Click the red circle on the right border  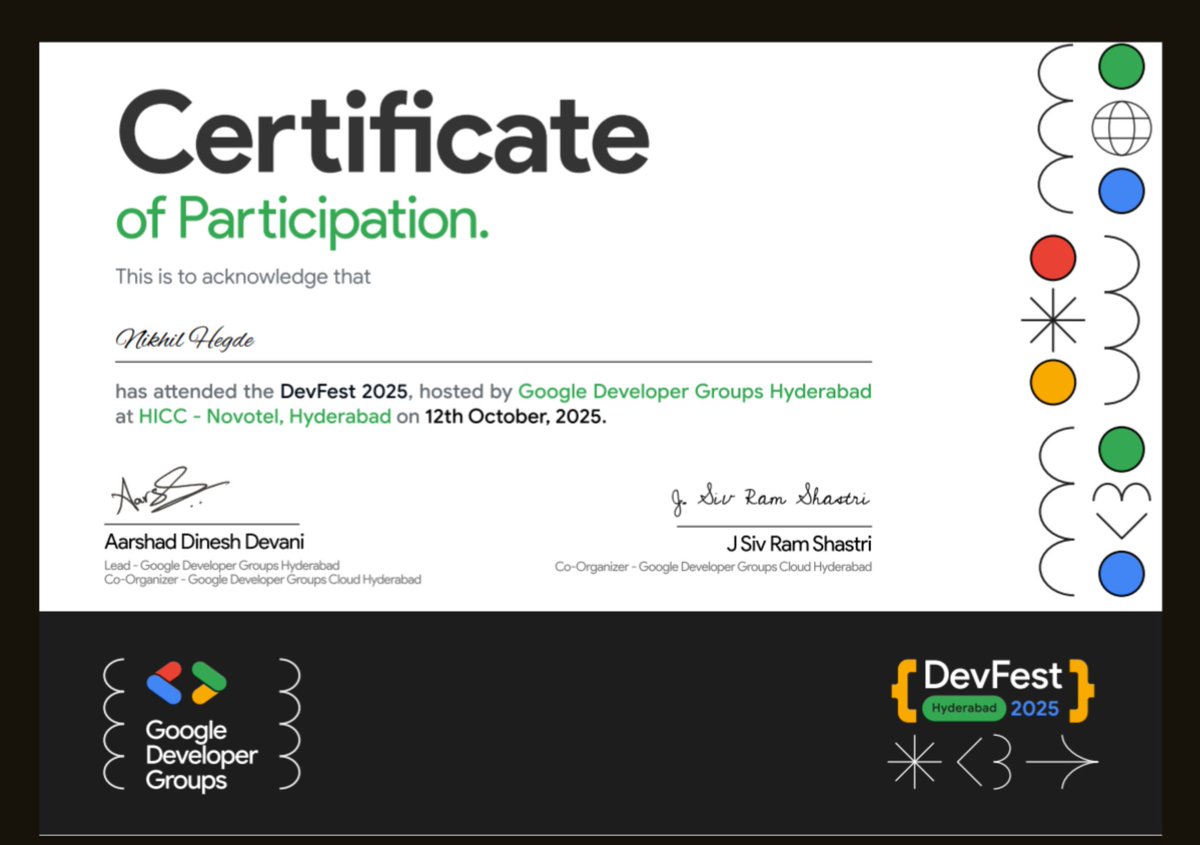(x=1053, y=257)
